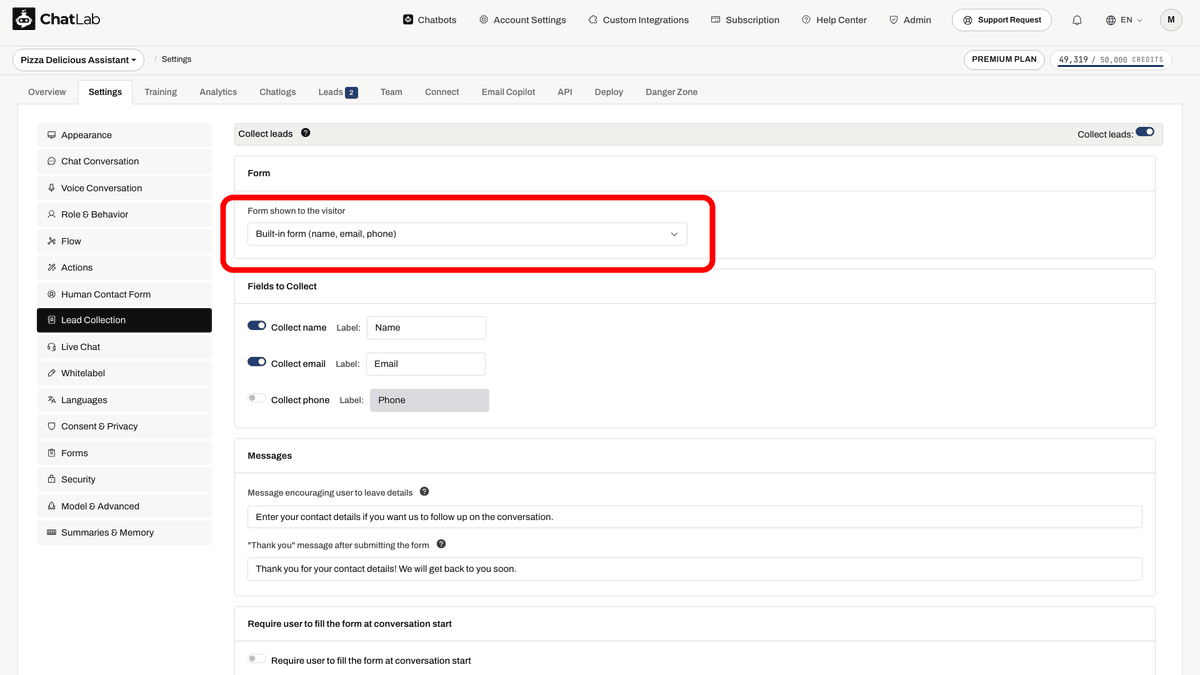Screen dimensions: 1200x675
Task: Click help icon beside encouraging message label
Action: click(424, 492)
